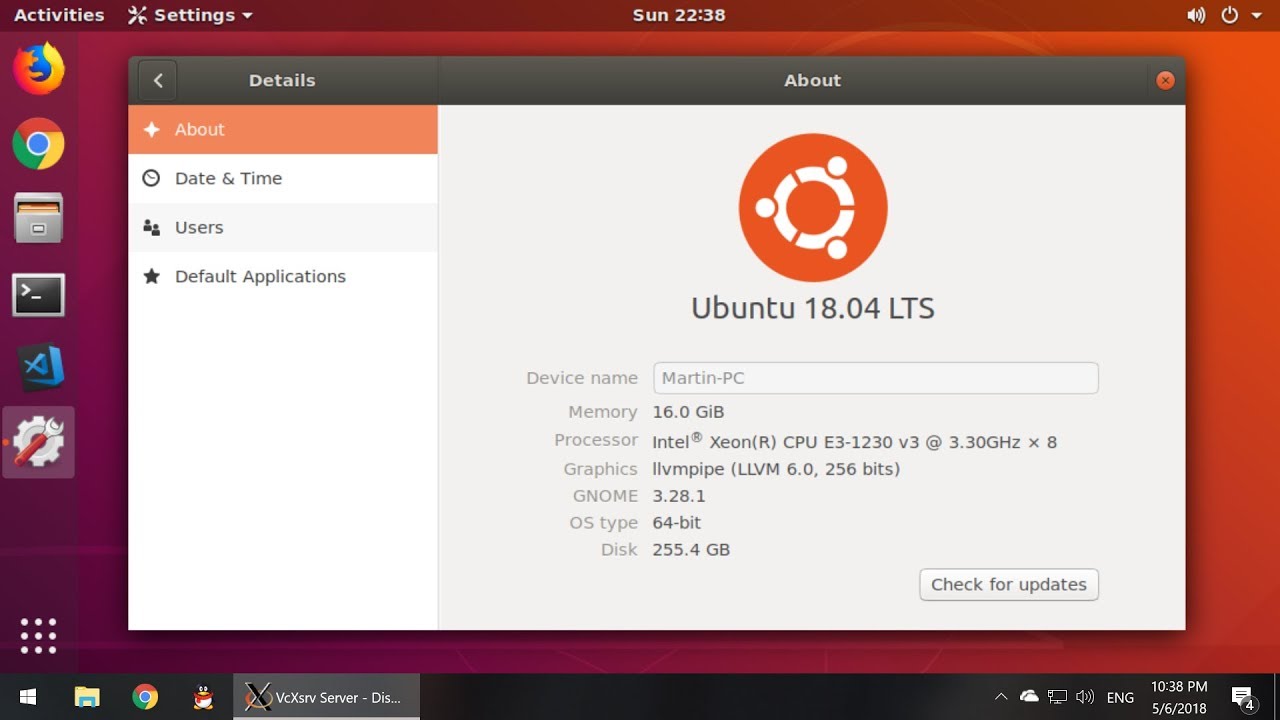Open the network tray icon

(1057, 697)
